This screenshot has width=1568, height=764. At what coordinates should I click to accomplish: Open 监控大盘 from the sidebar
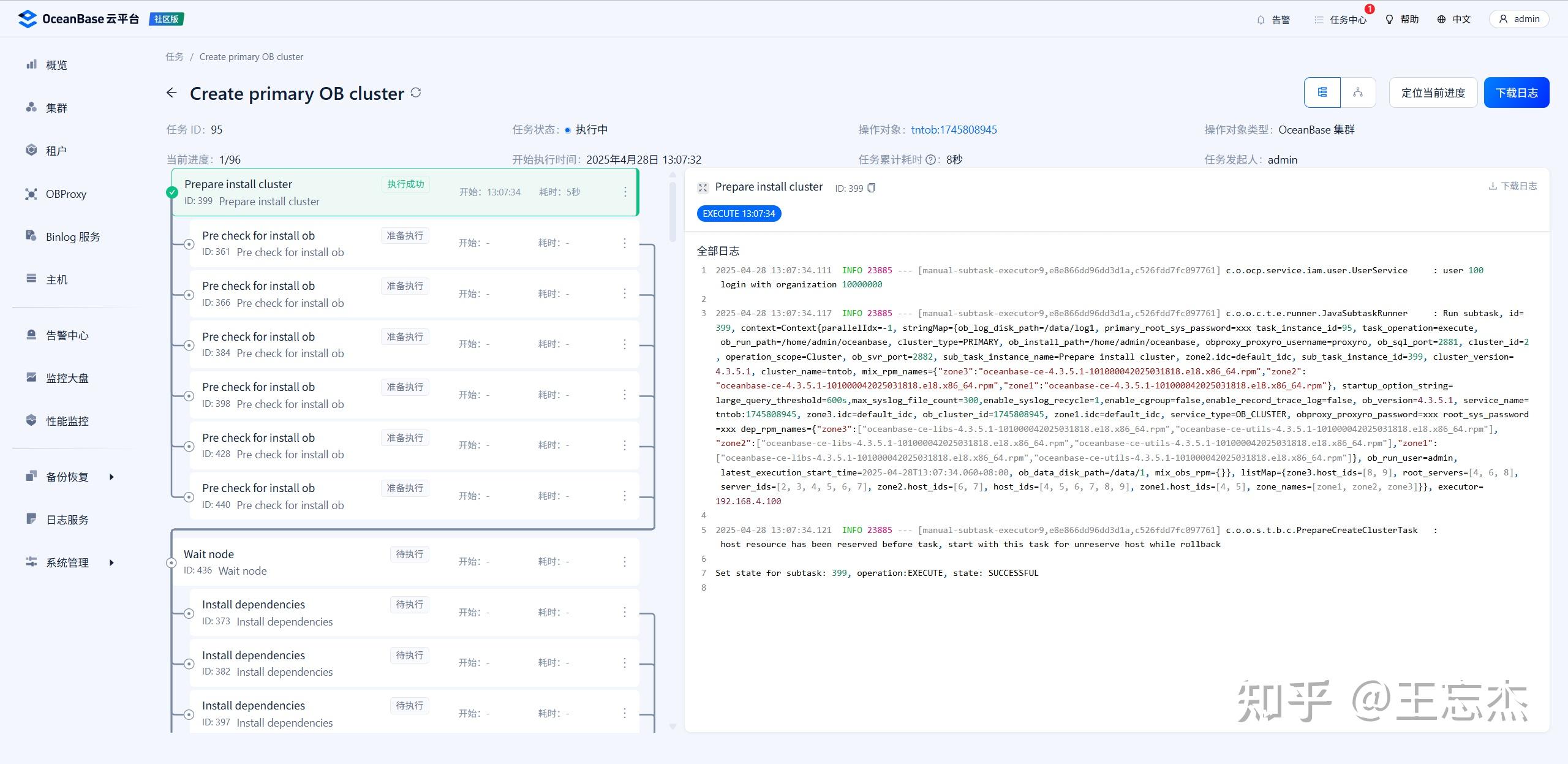[x=67, y=377]
